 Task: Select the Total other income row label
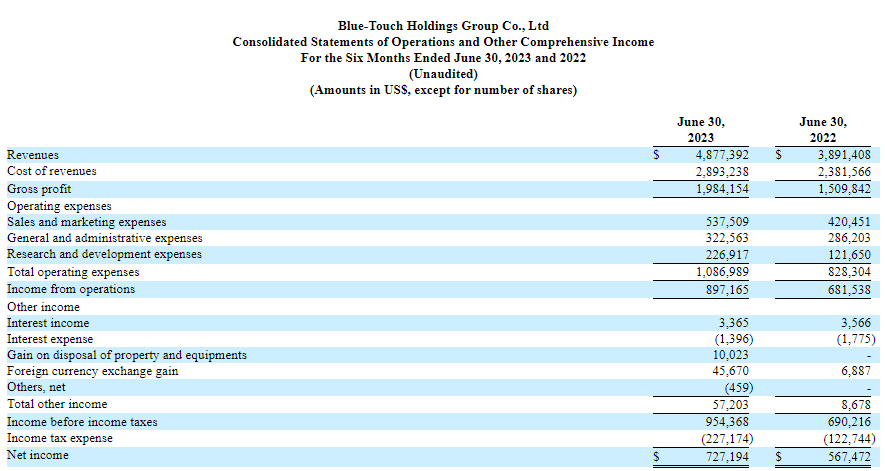[x=57, y=404]
